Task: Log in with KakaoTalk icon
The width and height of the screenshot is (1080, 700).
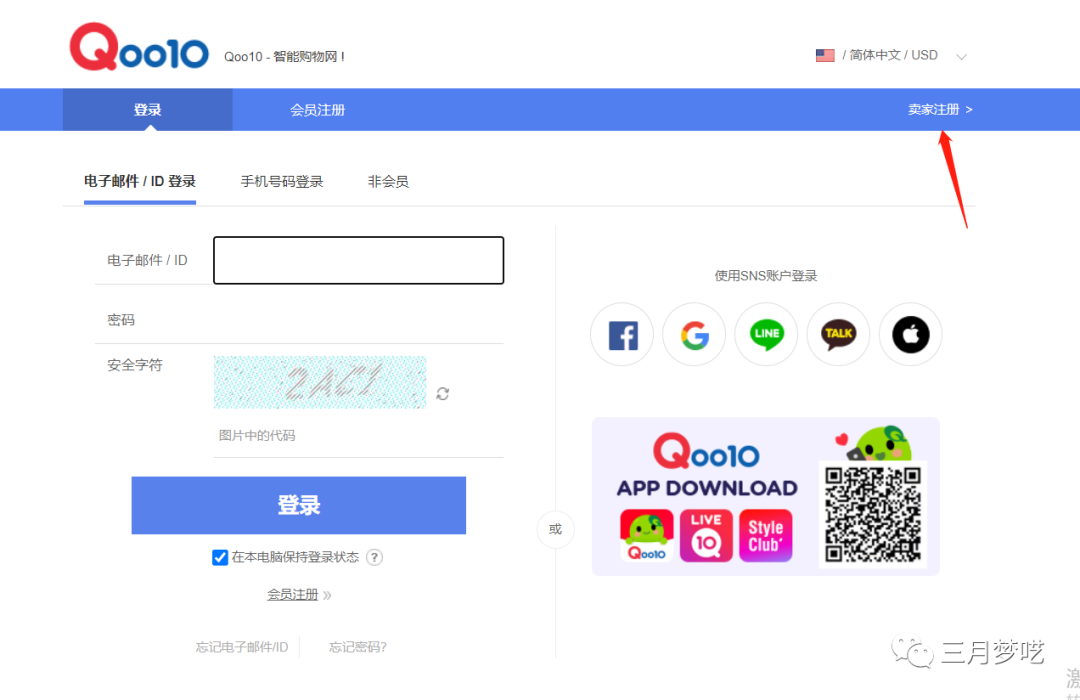Action: tap(838, 335)
